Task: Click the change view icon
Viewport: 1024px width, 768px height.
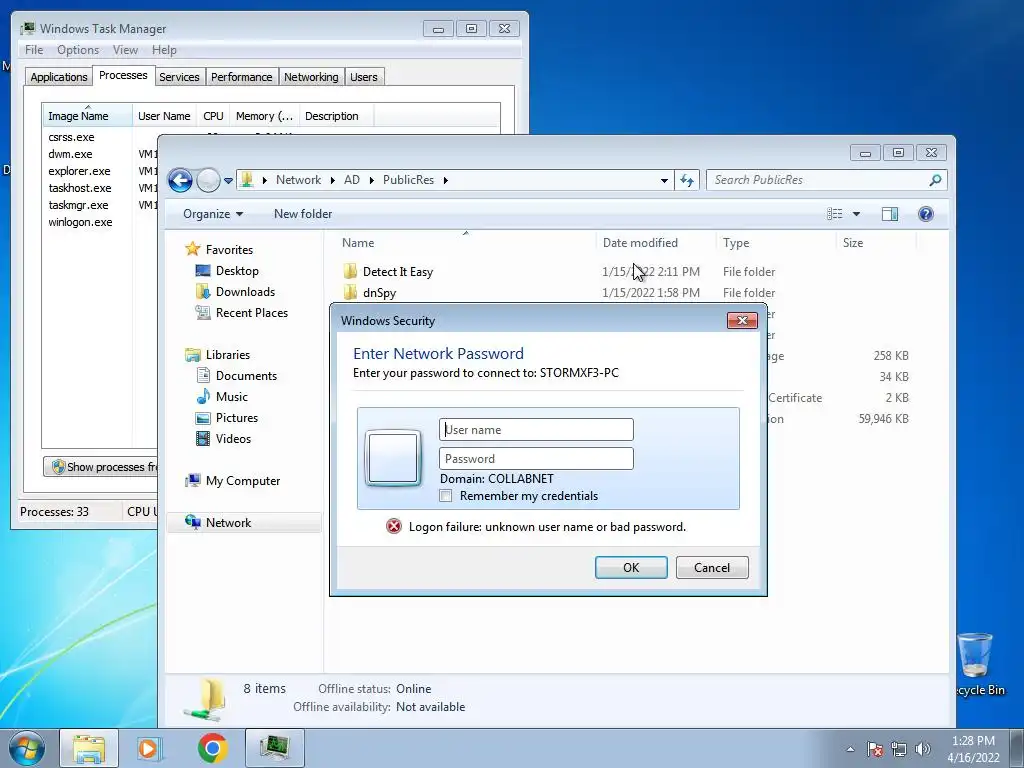Action: pos(835,214)
